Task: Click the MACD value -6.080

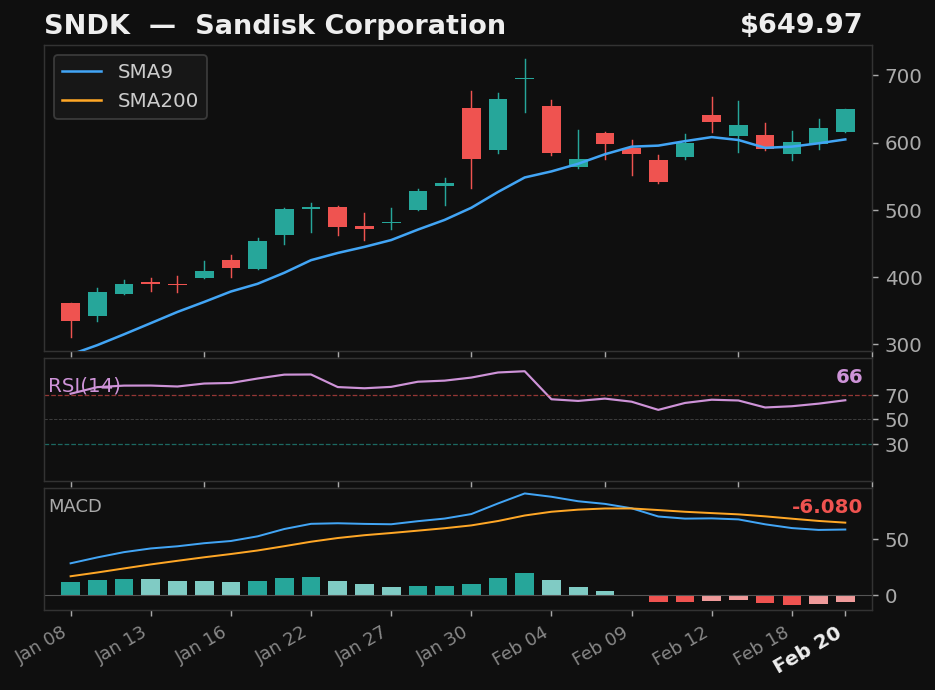Action: (827, 506)
